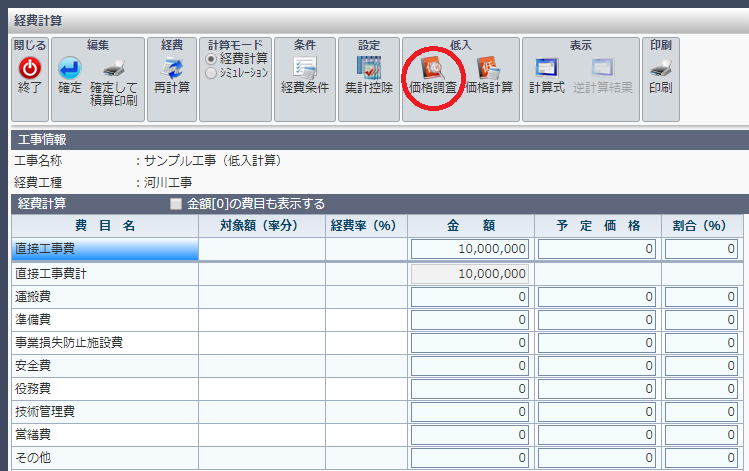Click 予定価格 field for 直接工事費
Image resolution: width=749 pixels, height=471 pixels.
tap(597, 249)
